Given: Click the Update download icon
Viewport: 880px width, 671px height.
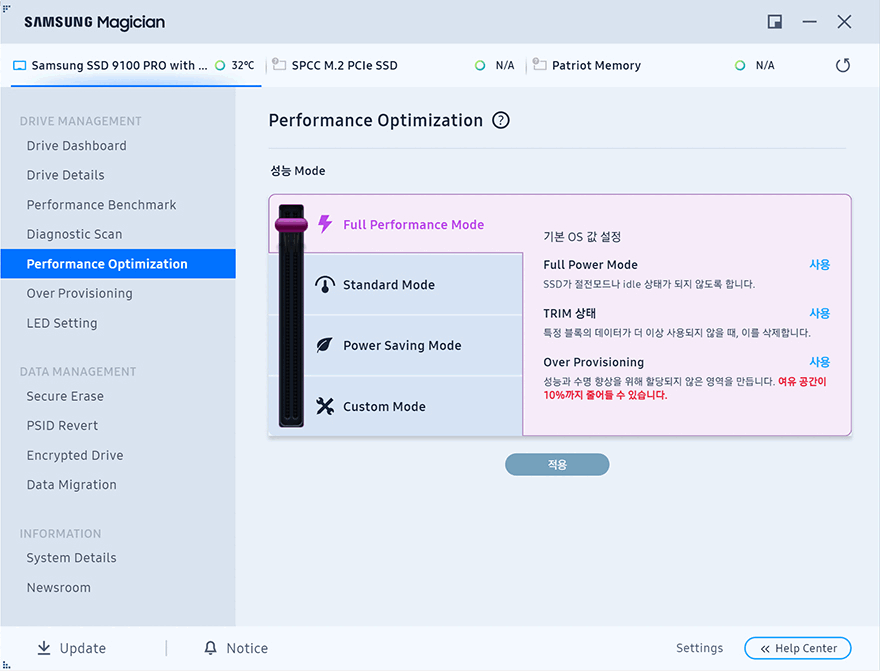Looking at the screenshot, I should (x=43, y=647).
